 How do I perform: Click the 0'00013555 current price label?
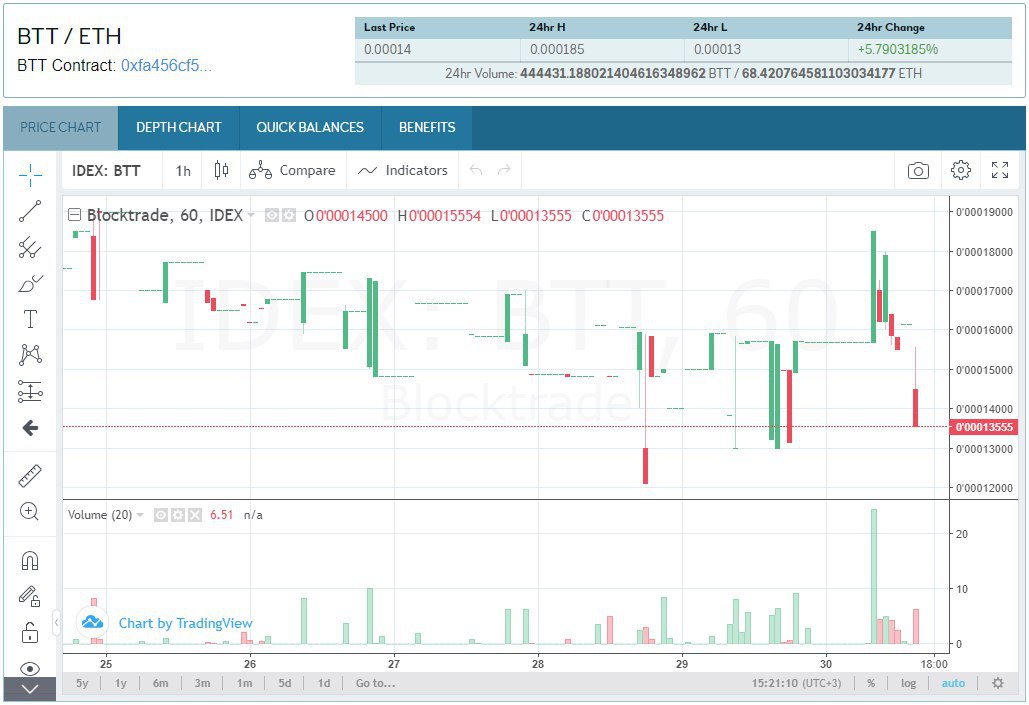click(x=984, y=427)
